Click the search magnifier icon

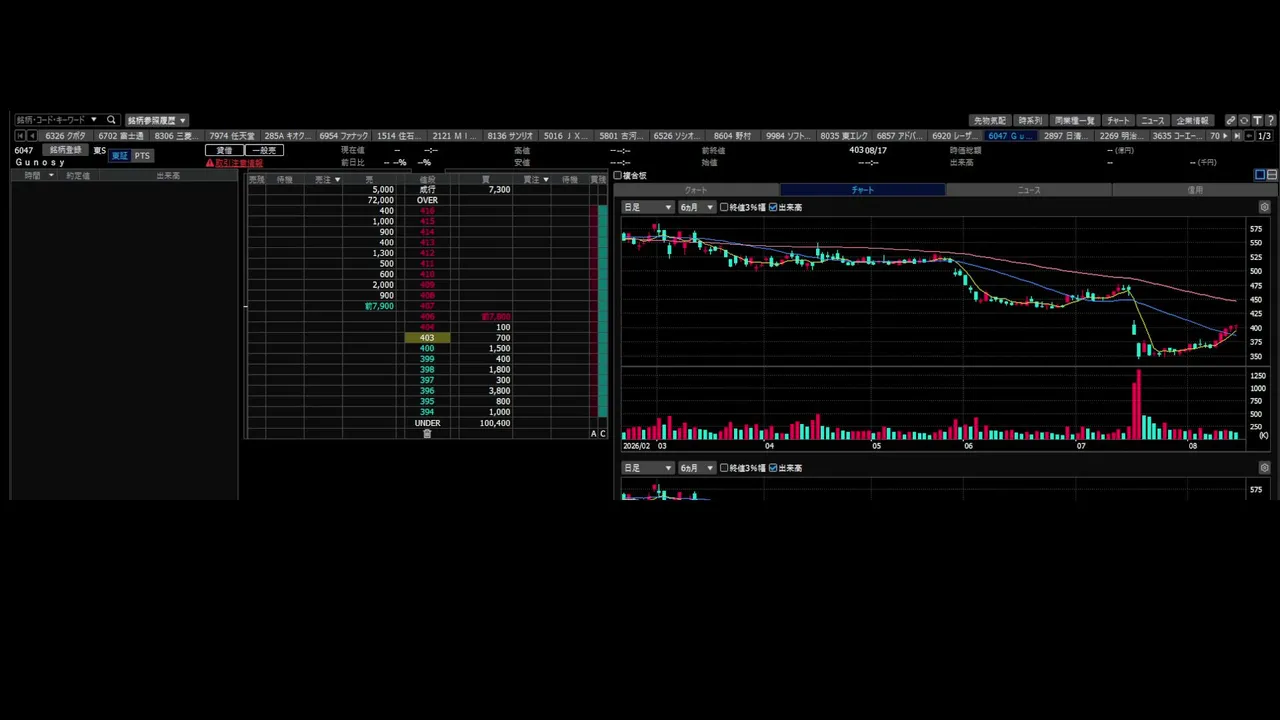pos(111,120)
